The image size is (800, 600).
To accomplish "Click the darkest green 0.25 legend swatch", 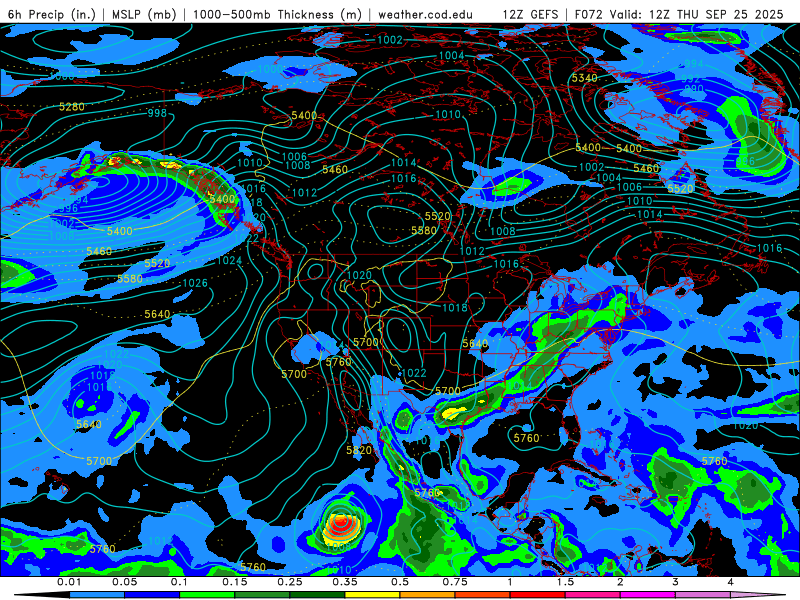I will [x=317, y=595].
